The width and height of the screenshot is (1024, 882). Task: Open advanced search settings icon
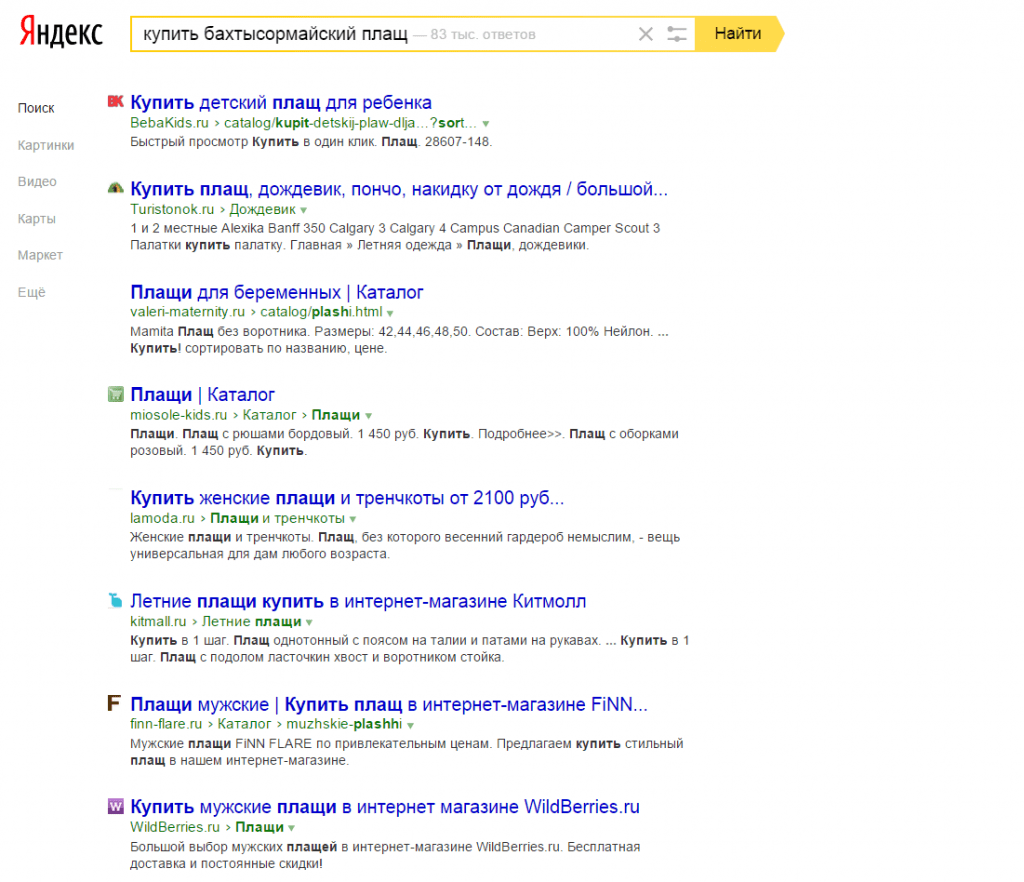tap(677, 34)
